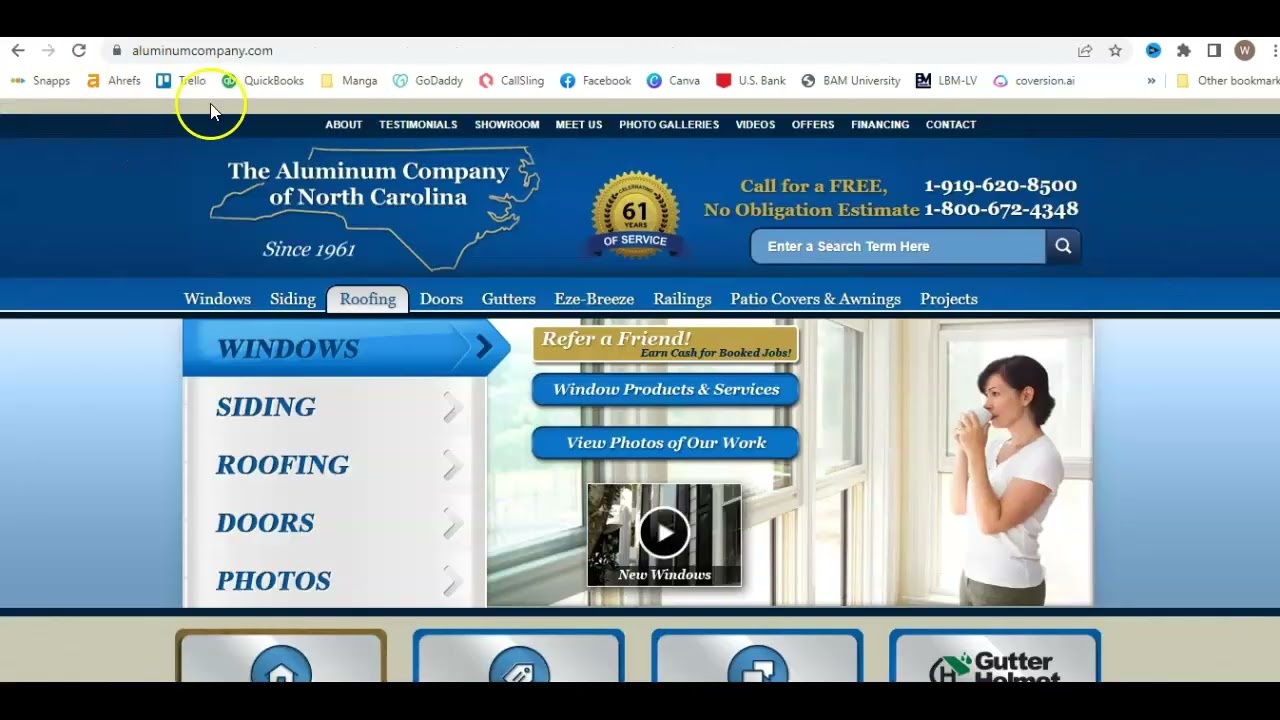
Task: Open the QuickBooks bookmark
Action: pos(263,80)
